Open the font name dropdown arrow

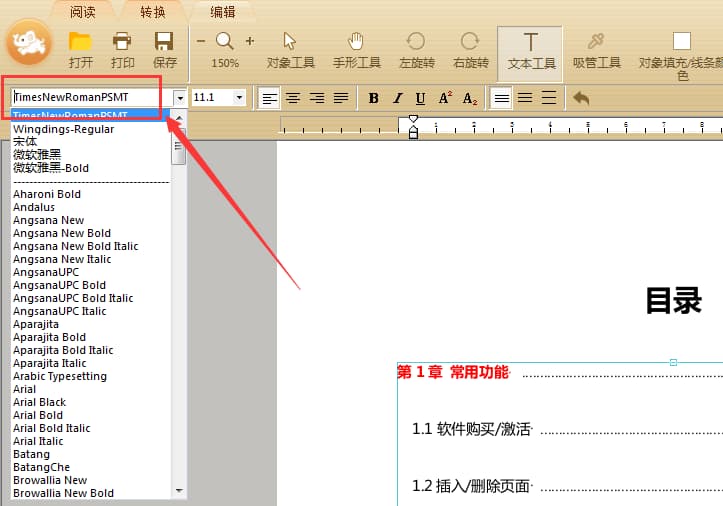[179, 98]
